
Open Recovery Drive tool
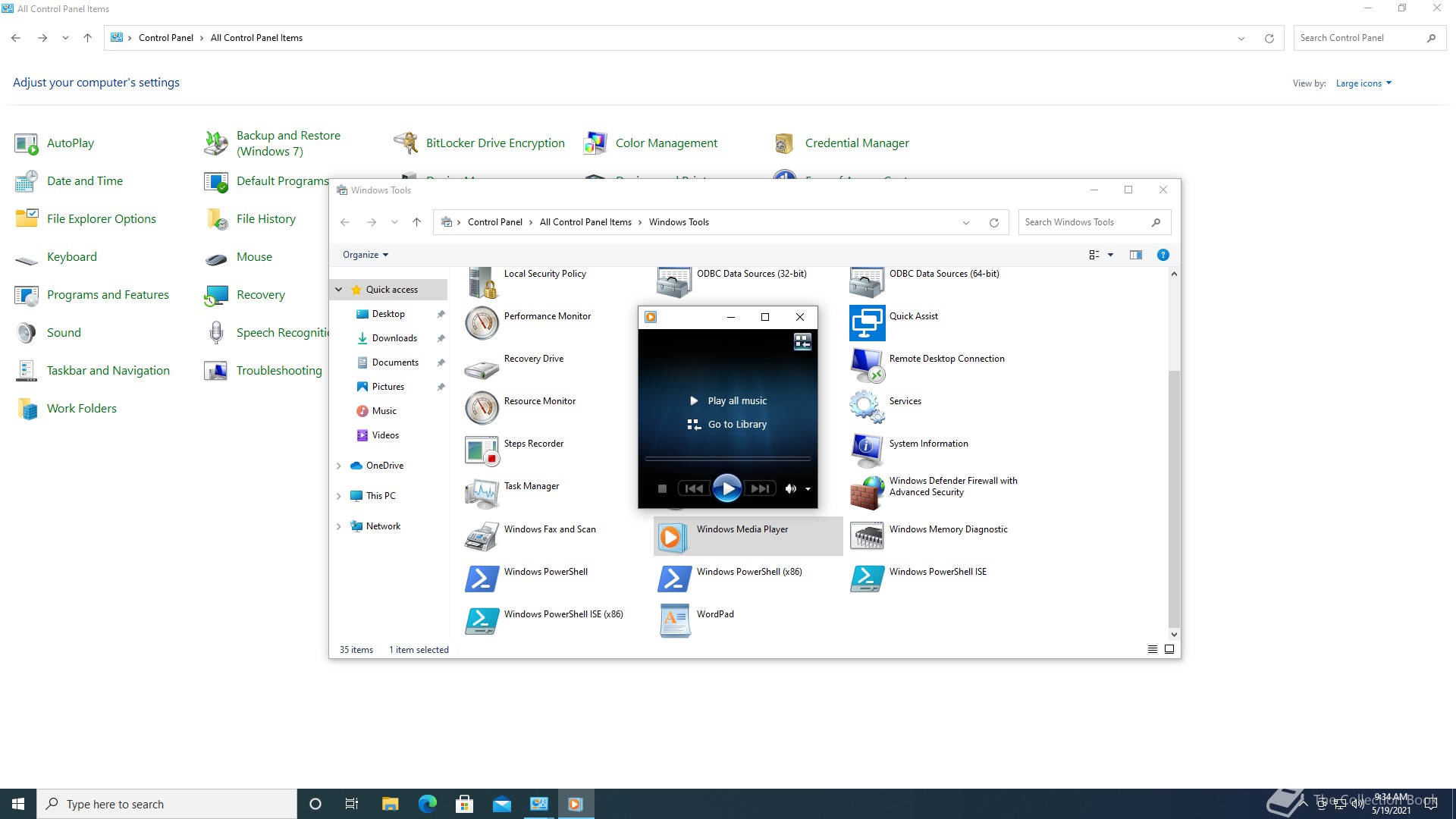tap(516, 366)
